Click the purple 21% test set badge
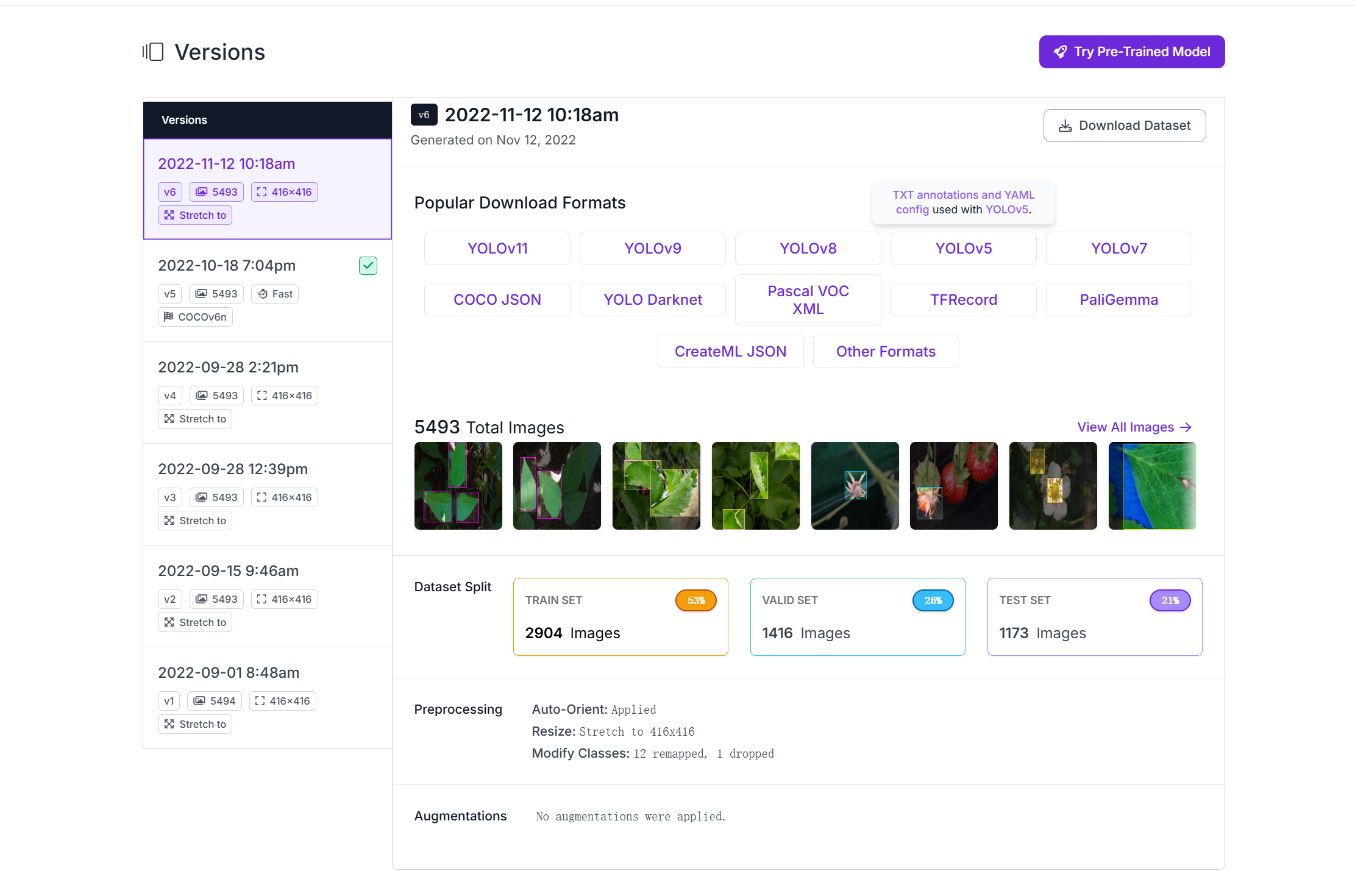The image size is (1355, 896). pos(1170,600)
